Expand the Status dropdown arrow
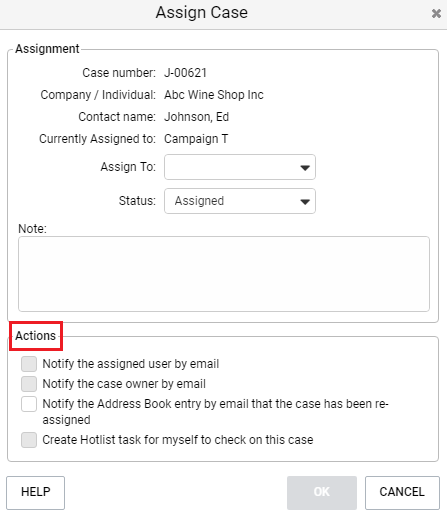447x520 pixels. (305, 201)
